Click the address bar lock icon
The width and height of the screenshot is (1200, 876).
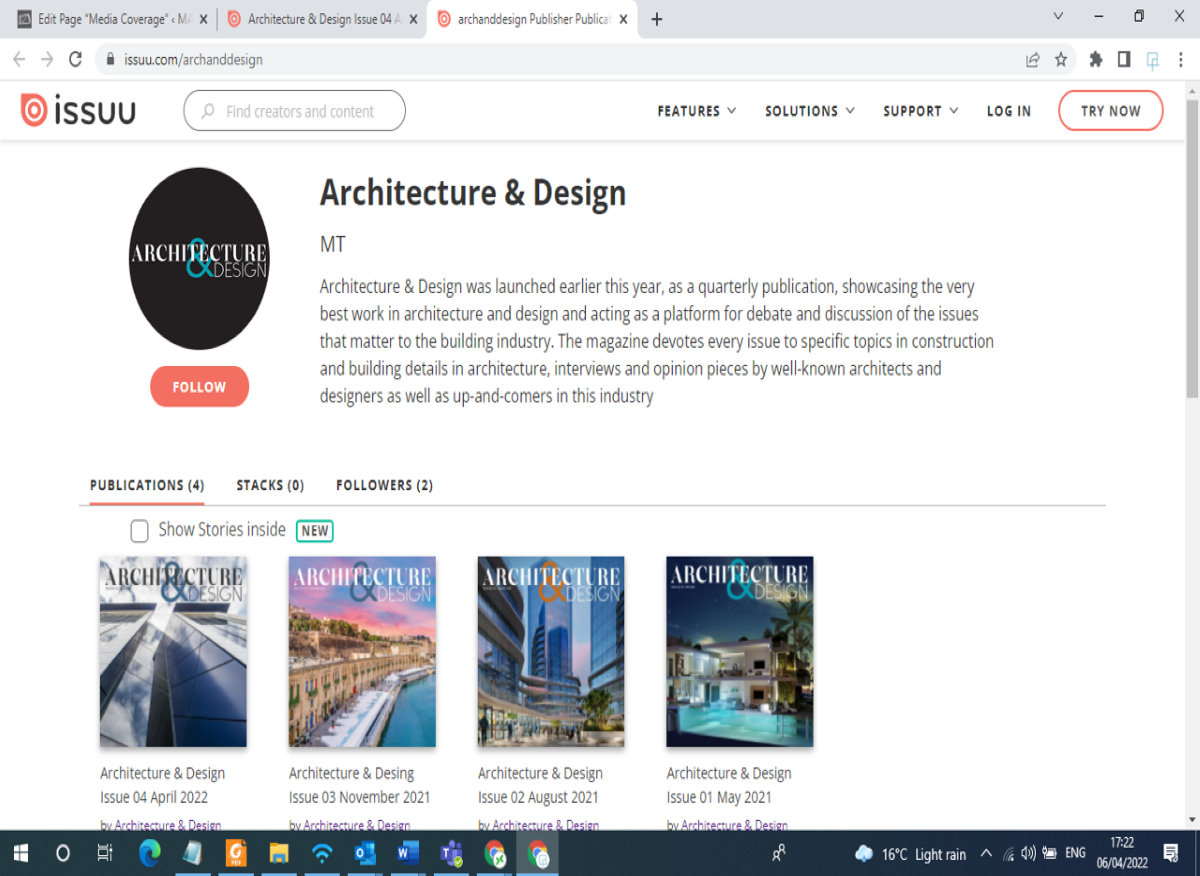click(x=111, y=60)
